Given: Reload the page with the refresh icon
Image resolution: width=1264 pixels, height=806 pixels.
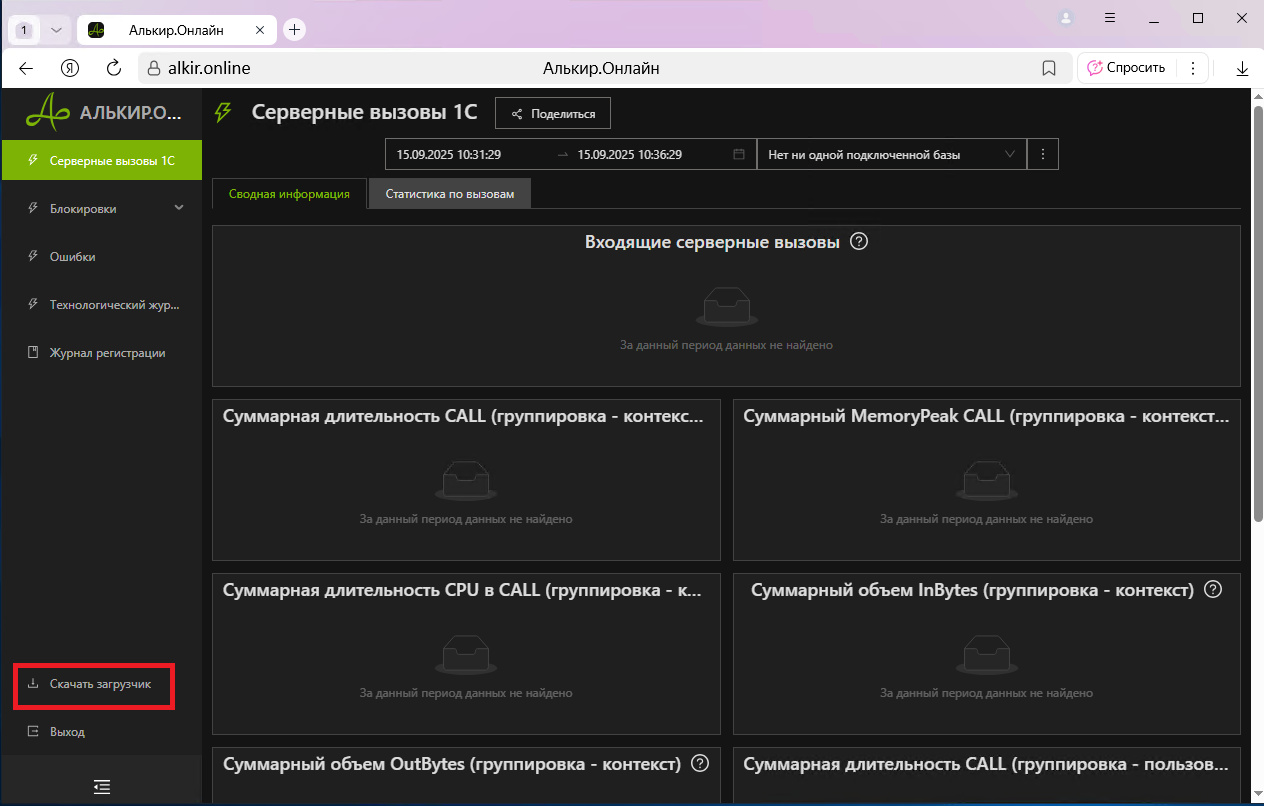Looking at the screenshot, I should click(x=114, y=68).
